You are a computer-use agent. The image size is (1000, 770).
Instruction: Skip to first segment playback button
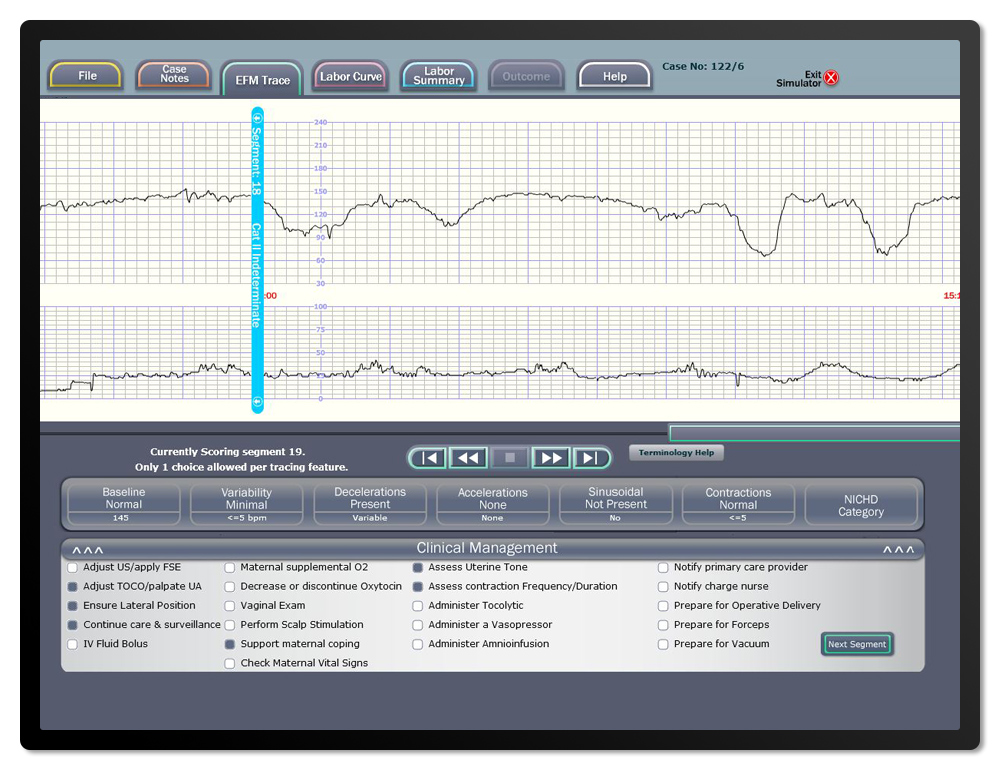pyautogui.click(x=429, y=458)
